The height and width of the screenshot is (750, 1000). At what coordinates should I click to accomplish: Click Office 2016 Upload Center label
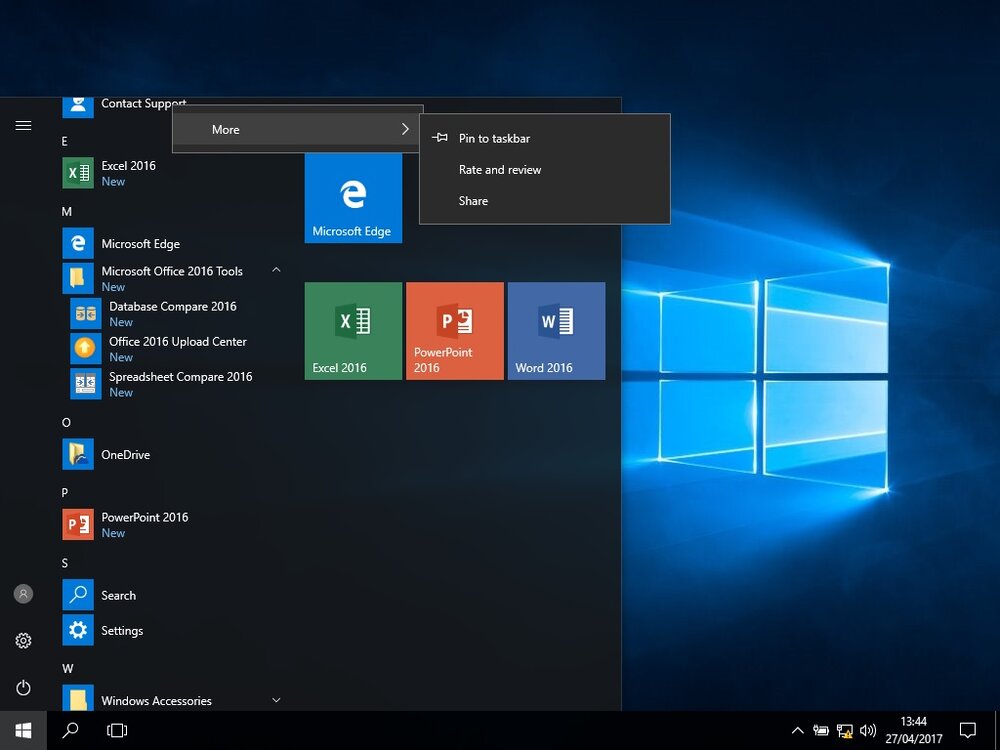pos(178,342)
